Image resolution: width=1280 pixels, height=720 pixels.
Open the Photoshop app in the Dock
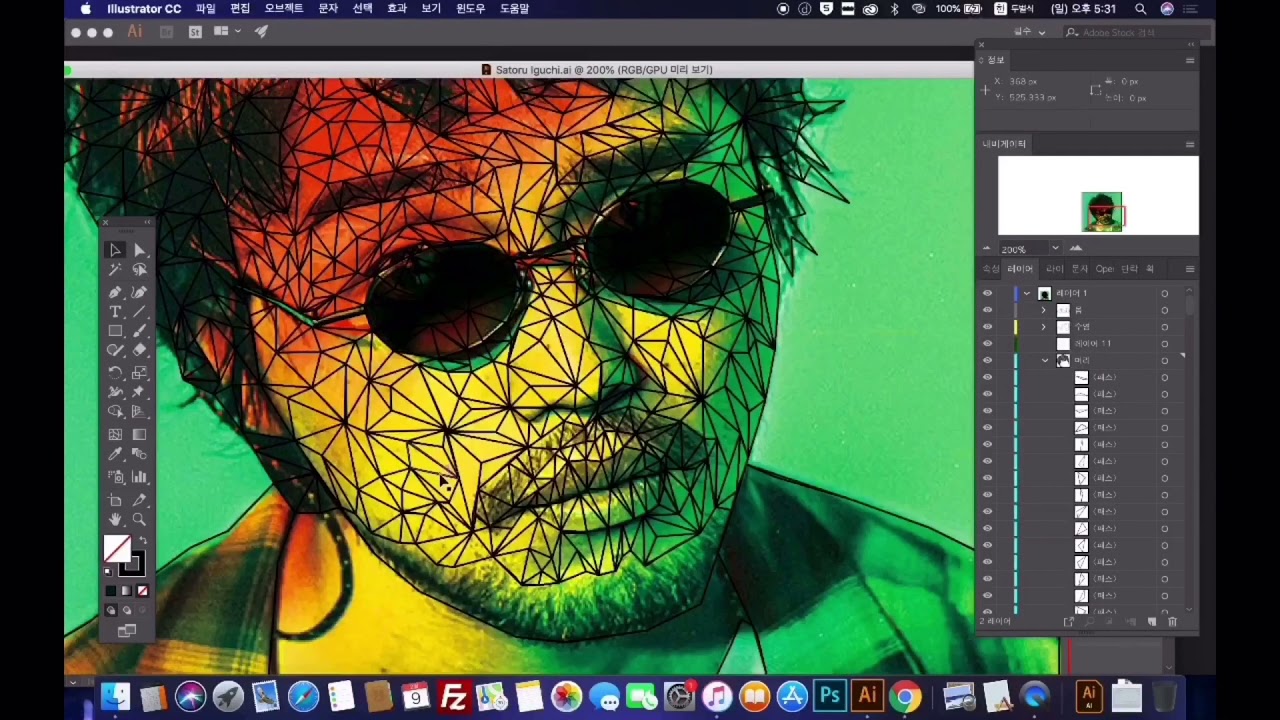coord(829,696)
